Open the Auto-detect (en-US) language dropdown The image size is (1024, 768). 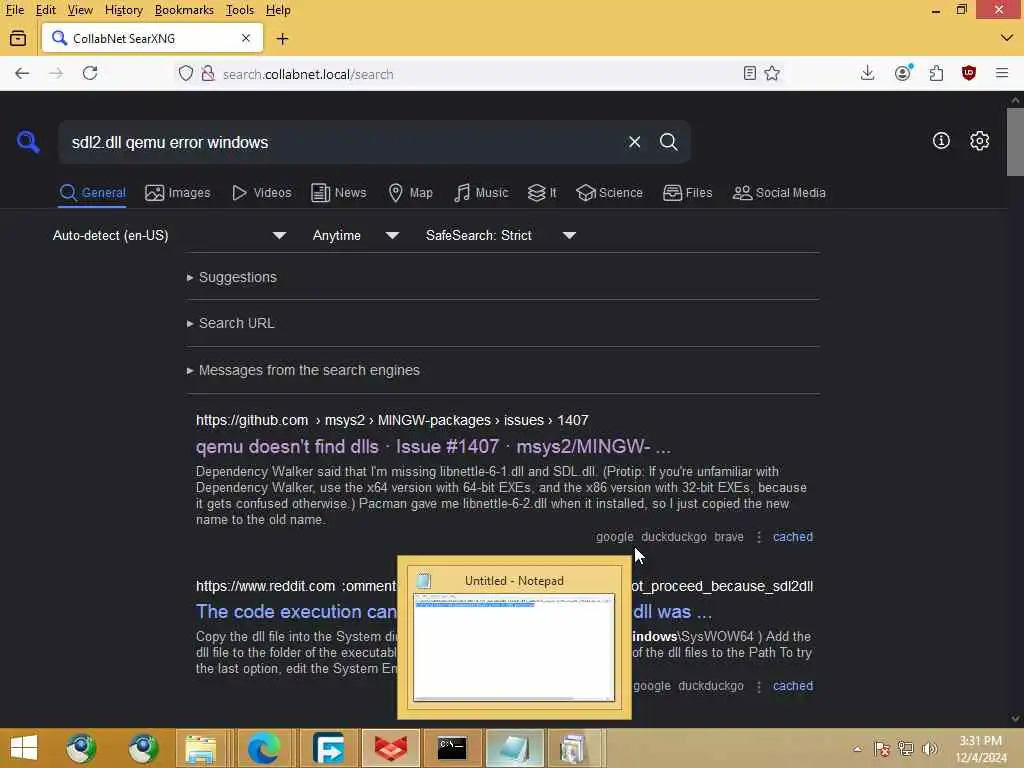tap(169, 235)
